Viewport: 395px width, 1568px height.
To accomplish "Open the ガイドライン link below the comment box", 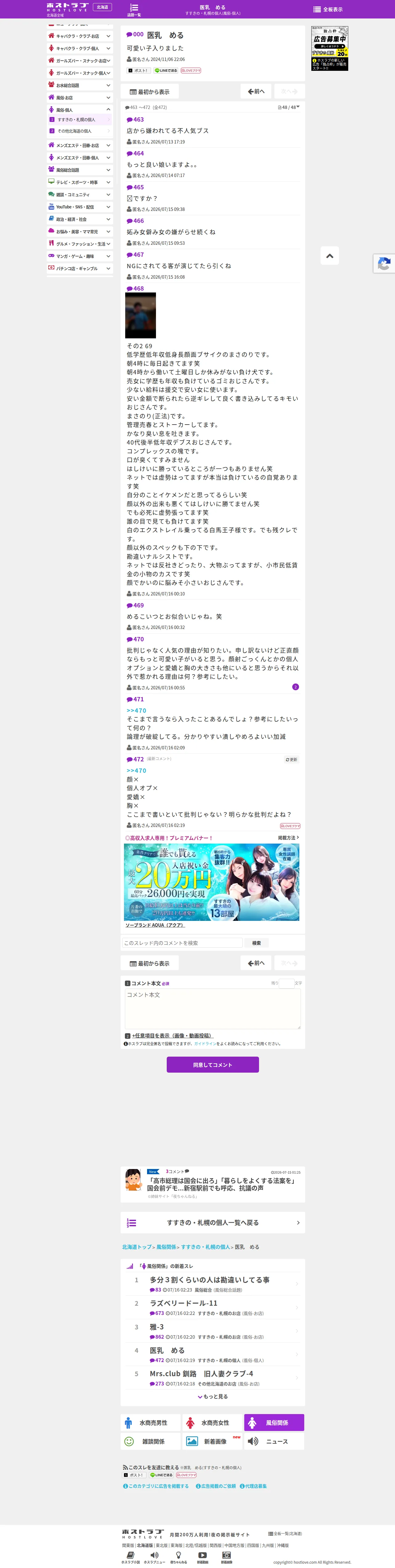I will click(x=205, y=1044).
